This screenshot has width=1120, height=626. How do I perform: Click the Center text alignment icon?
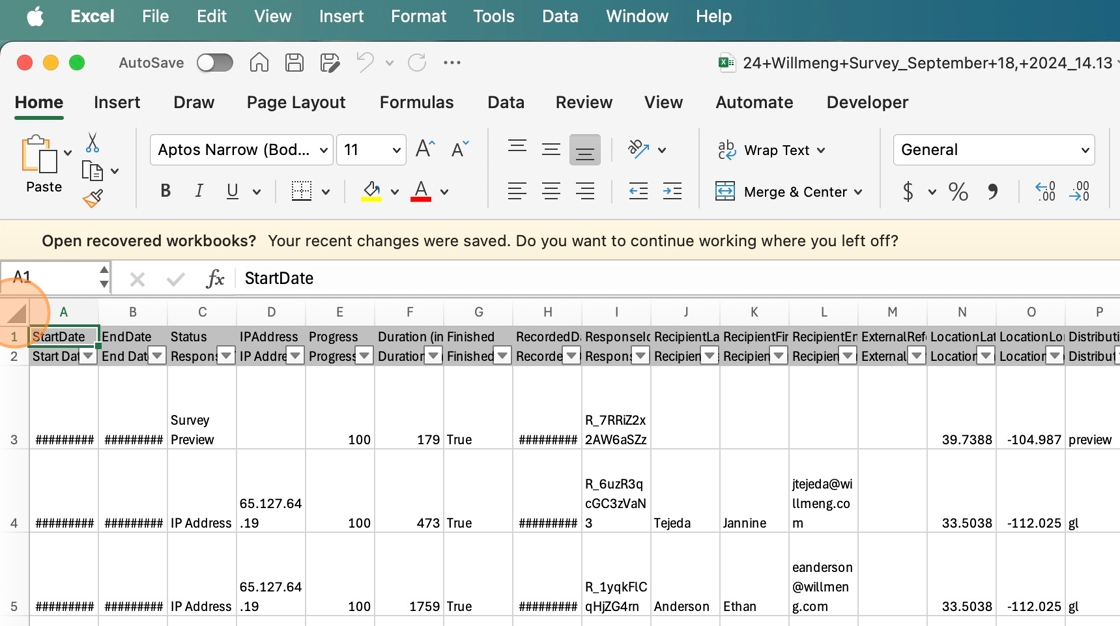click(x=551, y=192)
